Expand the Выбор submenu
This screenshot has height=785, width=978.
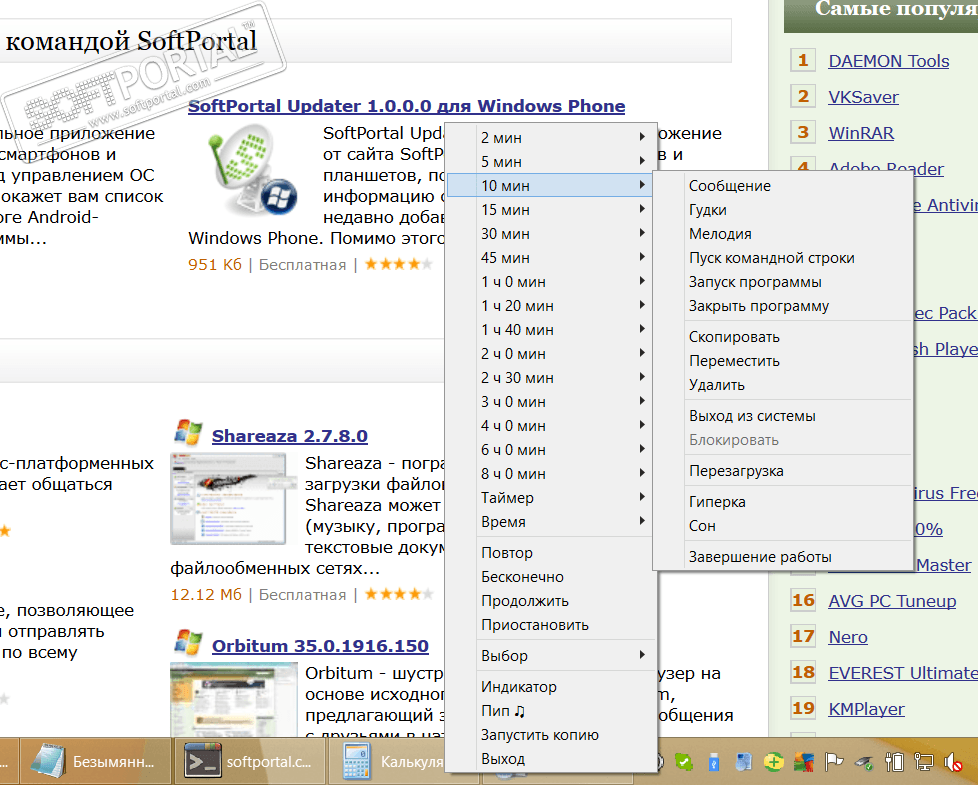[550, 656]
